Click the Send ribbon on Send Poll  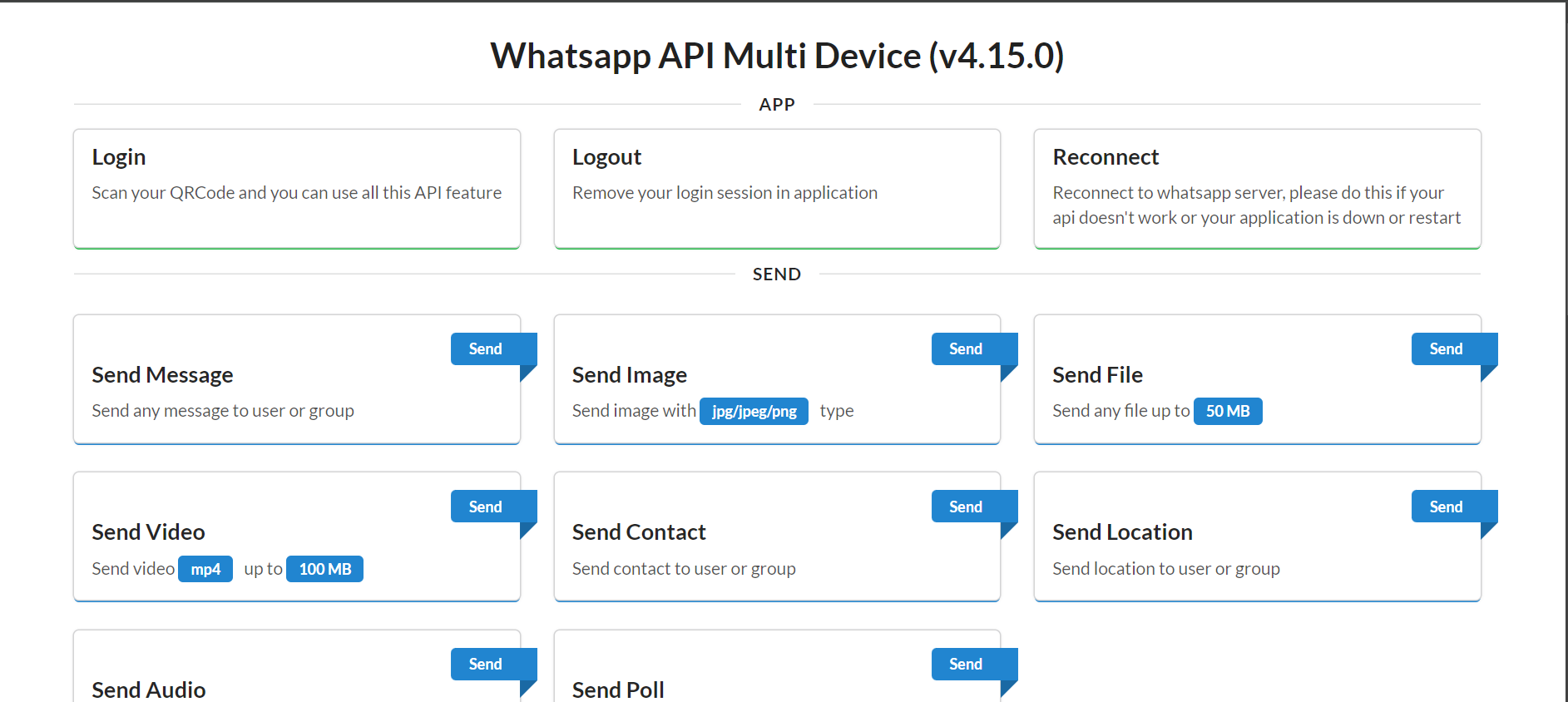[966, 664]
